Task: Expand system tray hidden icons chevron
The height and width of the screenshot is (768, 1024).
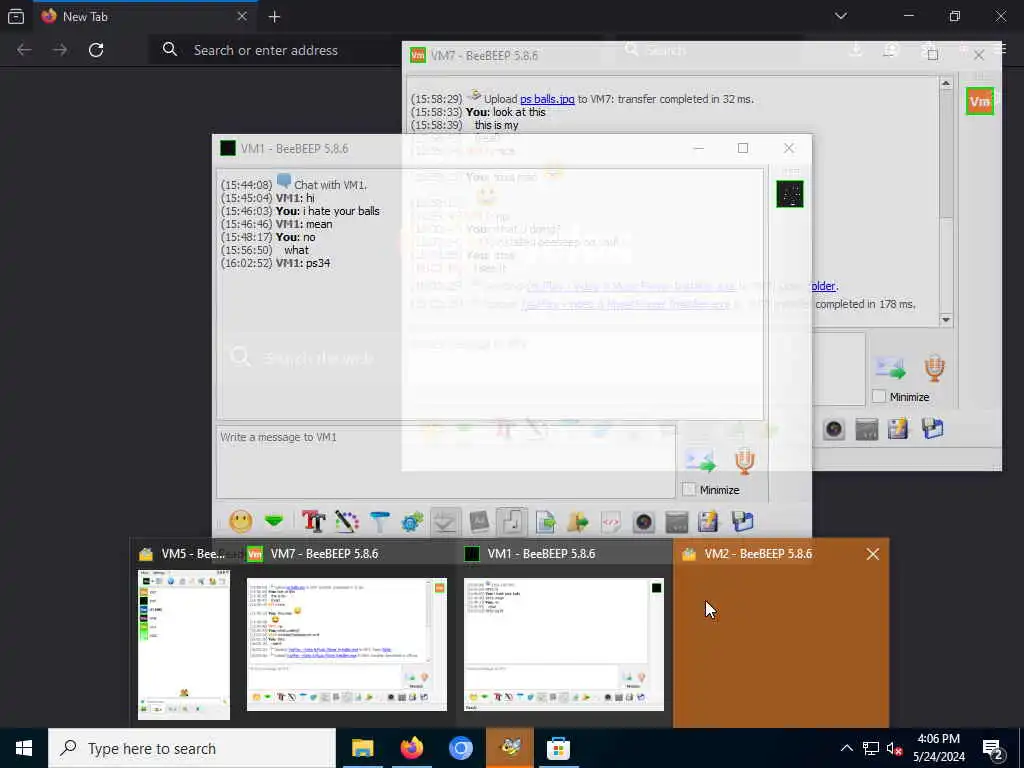Action: point(846,748)
